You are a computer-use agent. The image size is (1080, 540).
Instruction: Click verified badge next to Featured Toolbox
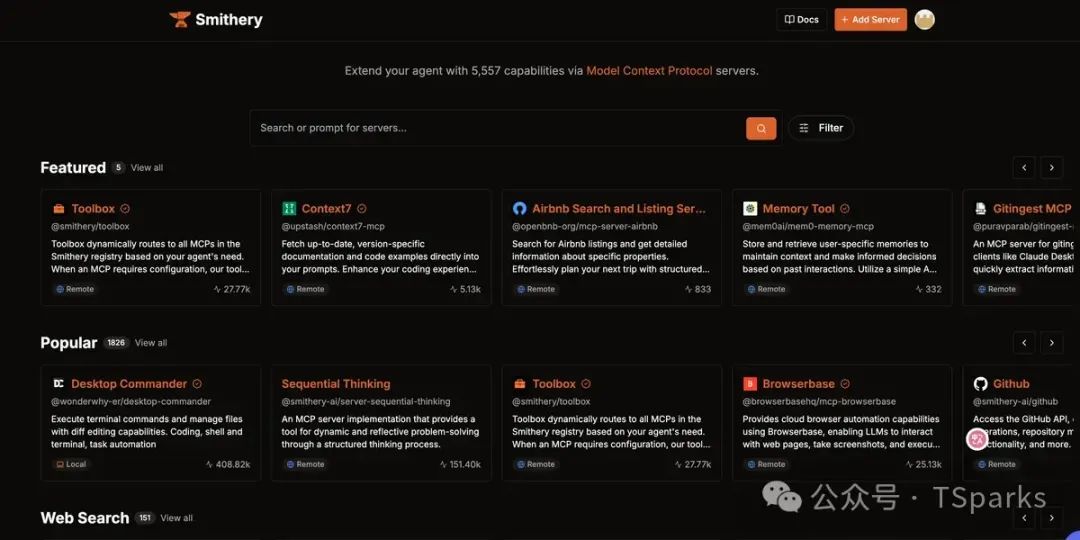click(125, 209)
